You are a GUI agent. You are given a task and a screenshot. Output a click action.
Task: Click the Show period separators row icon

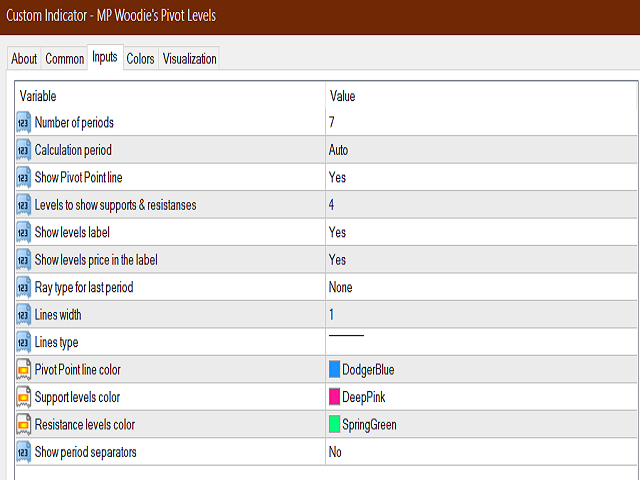coord(24,452)
